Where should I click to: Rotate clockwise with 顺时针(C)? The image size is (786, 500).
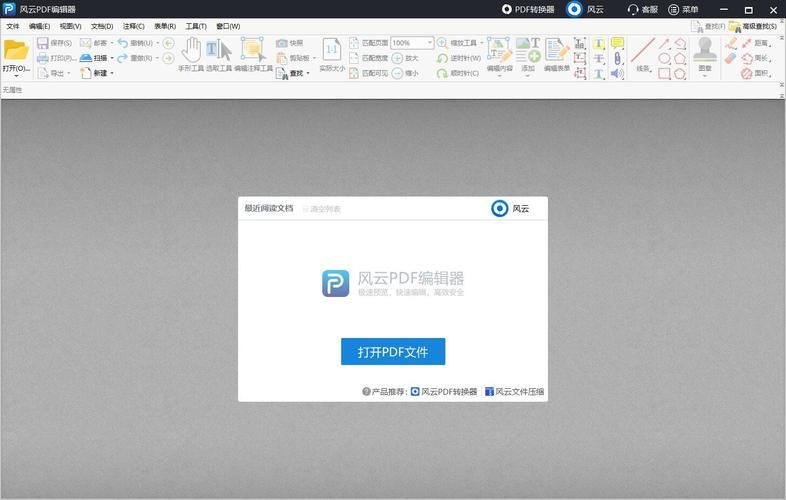pyautogui.click(x=458, y=73)
